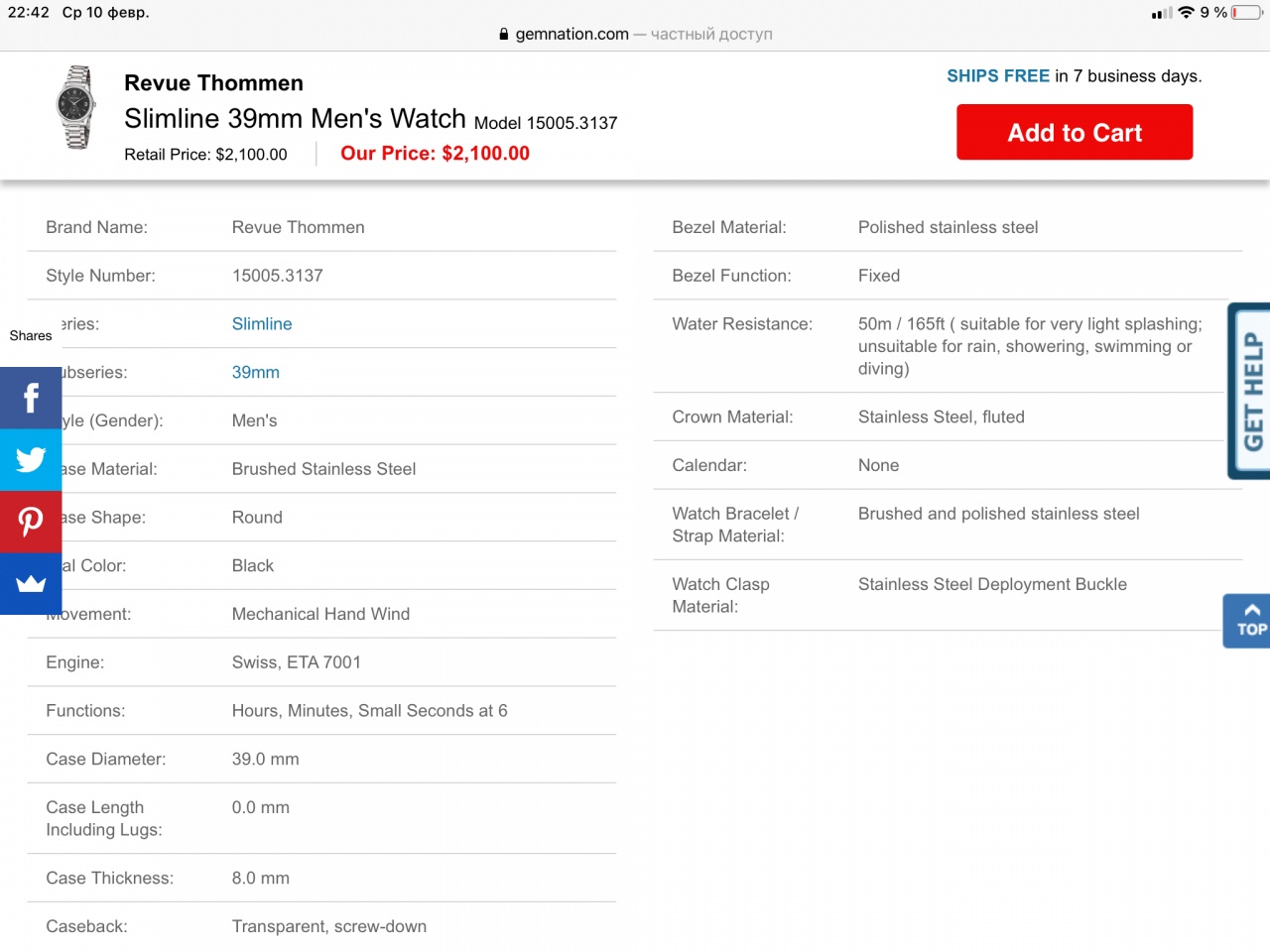Select the Men's gender value
This screenshot has height=952, width=1270.
click(255, 421)
